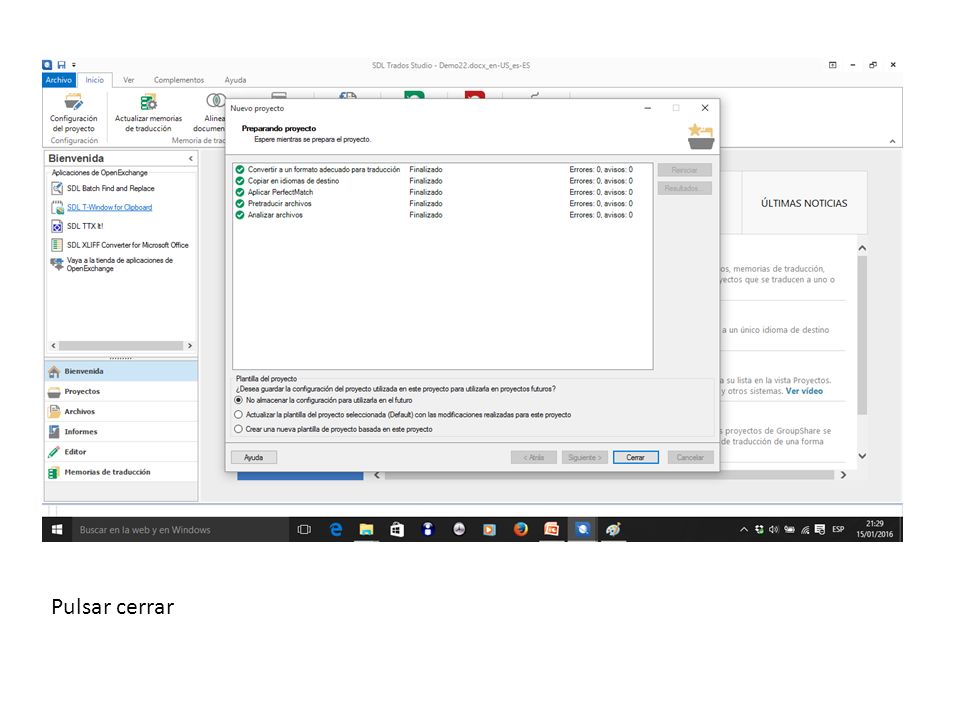The image size is (960, 720).
Task: Click the Memorias de traducción navigation icon
Action: [54, 473]
